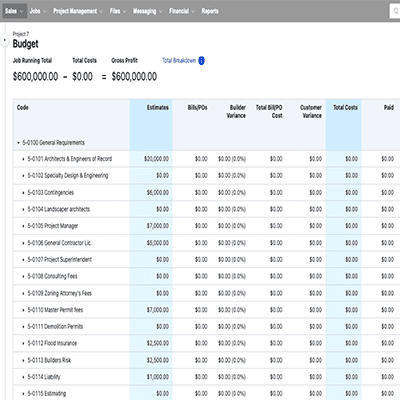Click Builder Variance cell for Consulting Fees
This screenshot has width=400, height=400.
232,276
